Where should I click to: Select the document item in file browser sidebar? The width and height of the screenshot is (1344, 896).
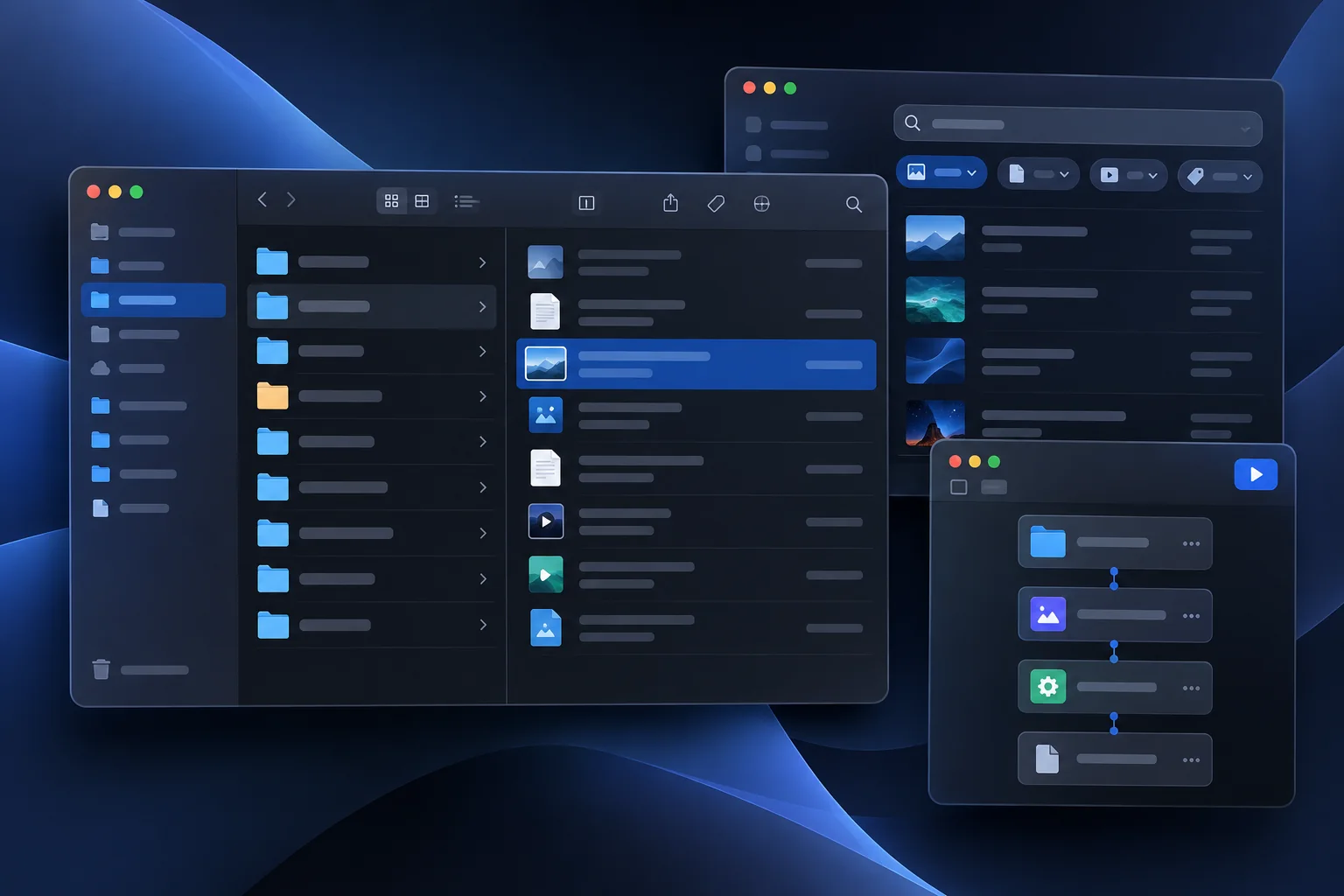point(131,508)
